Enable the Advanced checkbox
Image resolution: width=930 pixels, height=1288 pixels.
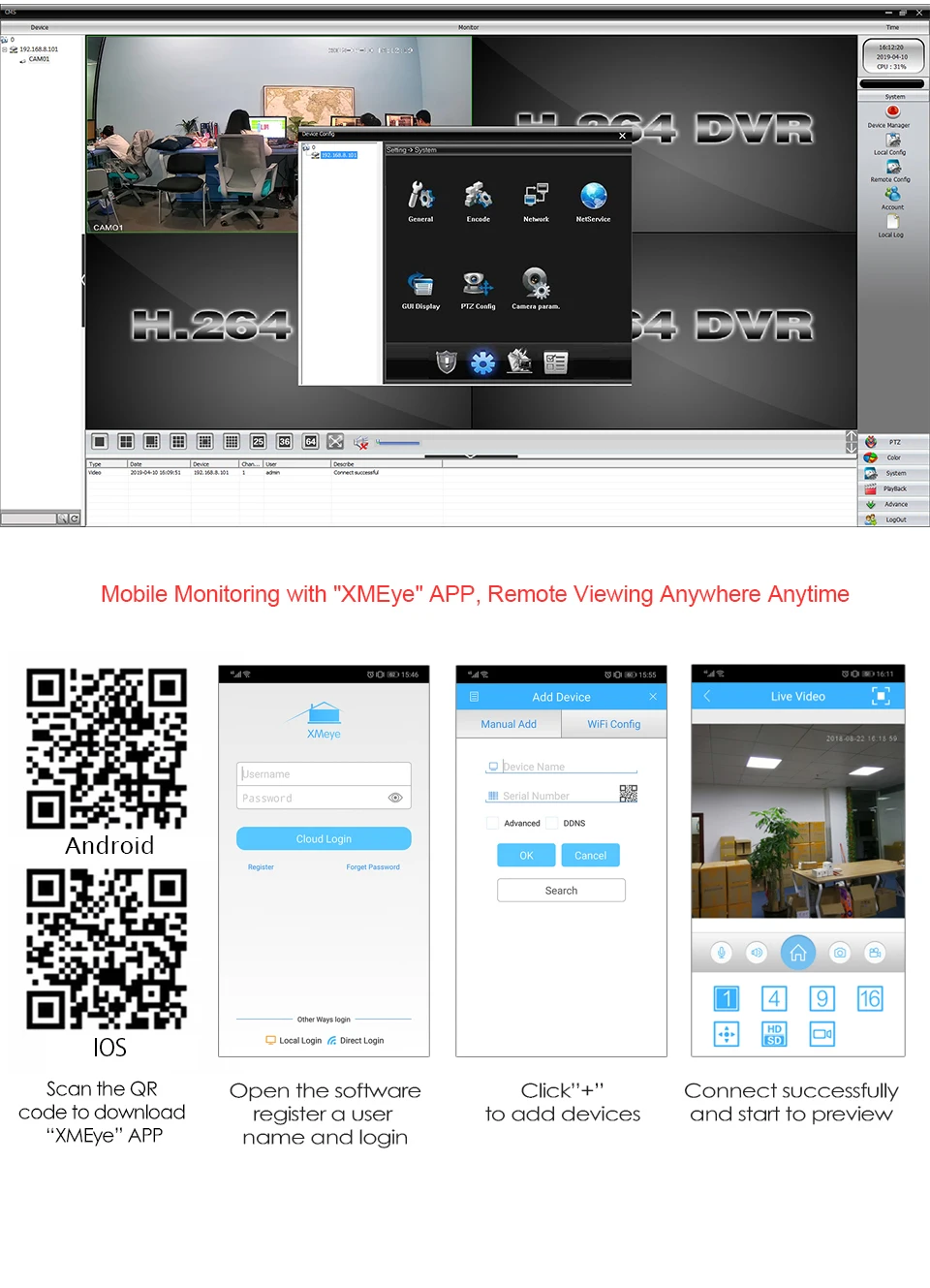pos(492,823)
